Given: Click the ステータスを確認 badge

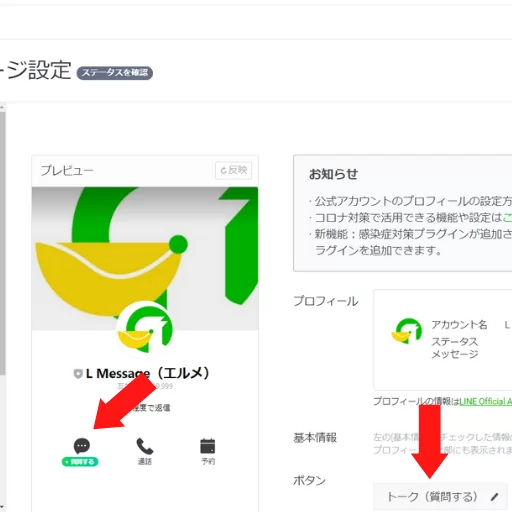Looking at the screenshot, I should [x=115, y=73].
